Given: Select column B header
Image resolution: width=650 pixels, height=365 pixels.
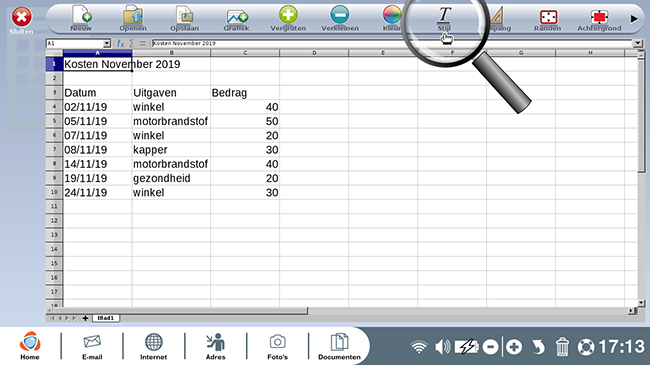Looking at the screenshot, I should click(x=171, y=53).
